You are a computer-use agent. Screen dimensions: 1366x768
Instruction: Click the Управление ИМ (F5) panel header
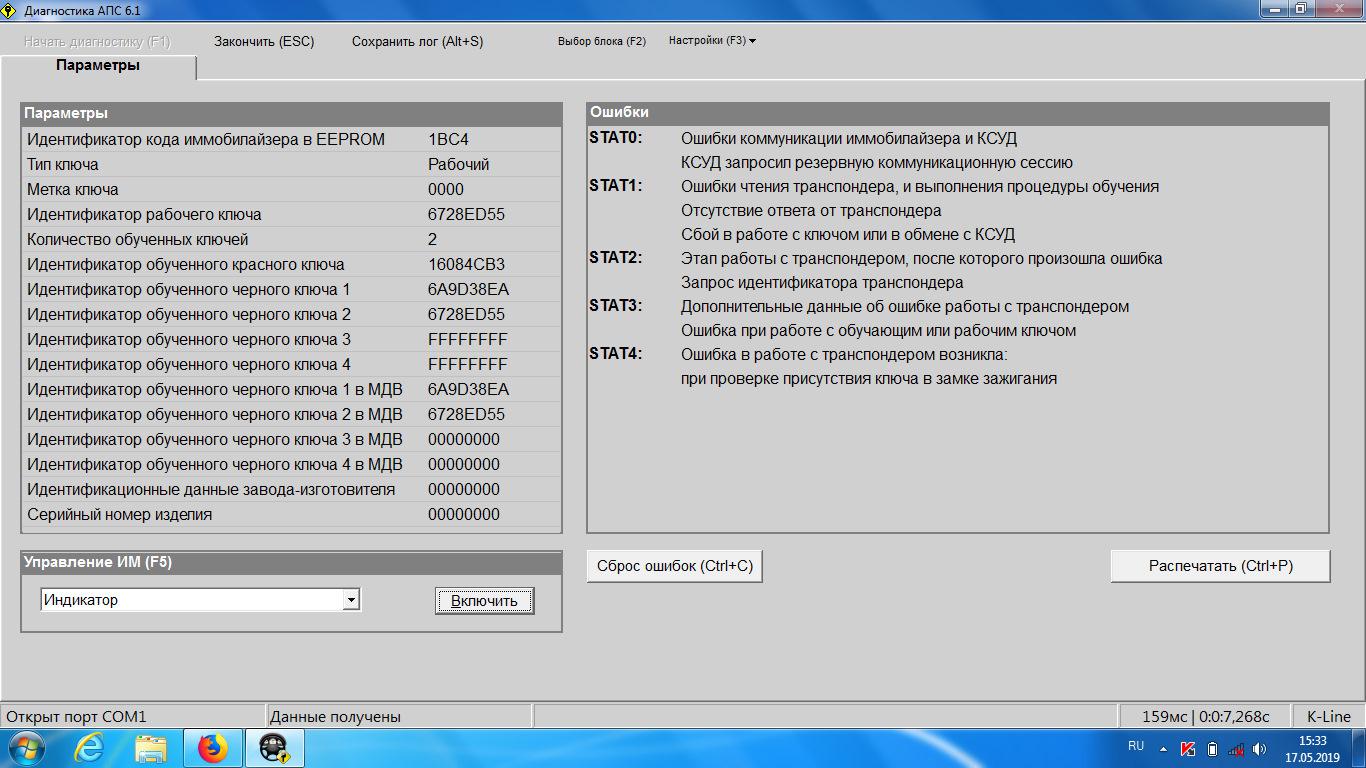tap(291, 563)
